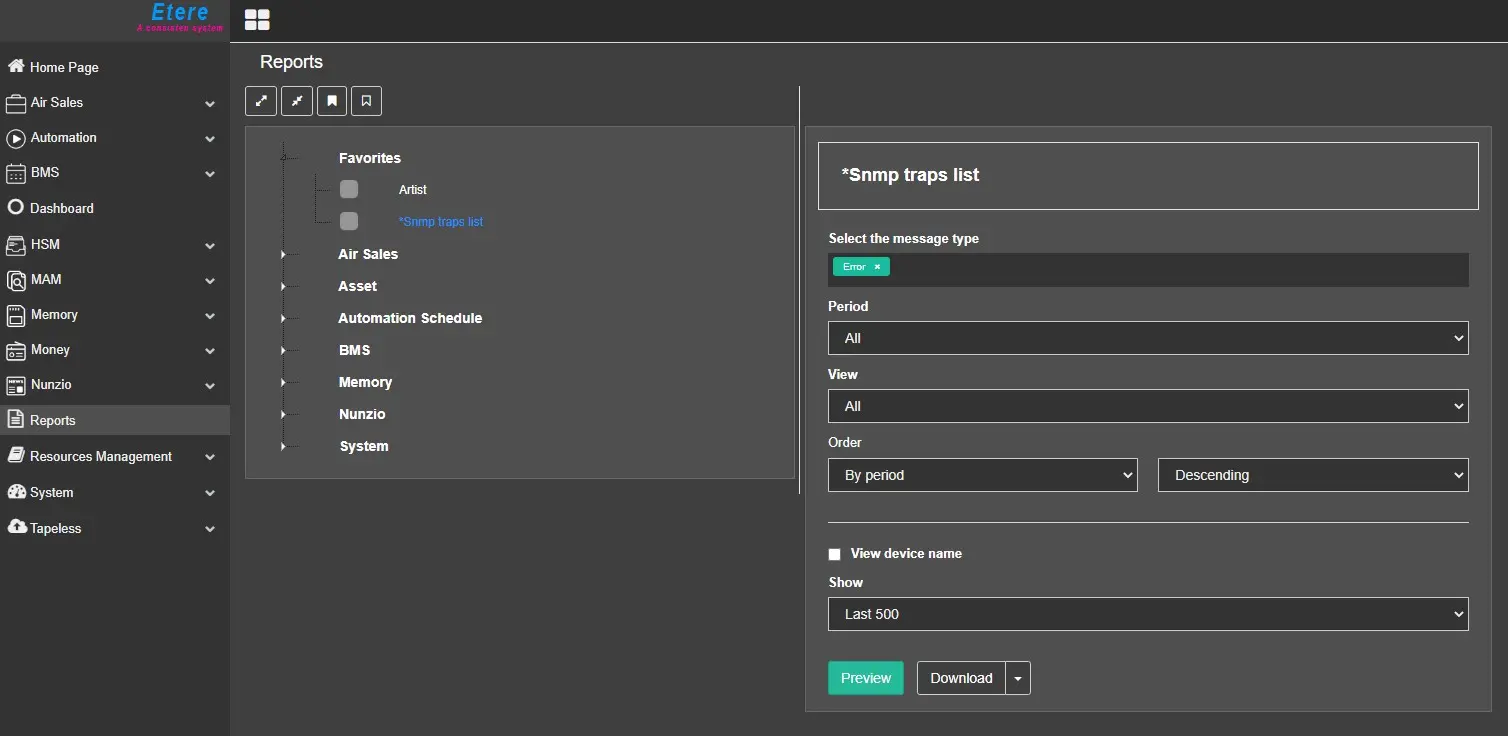Click the solid bookmark icon button
This screenshot has height=736, width=1508.
click(332, 101)
